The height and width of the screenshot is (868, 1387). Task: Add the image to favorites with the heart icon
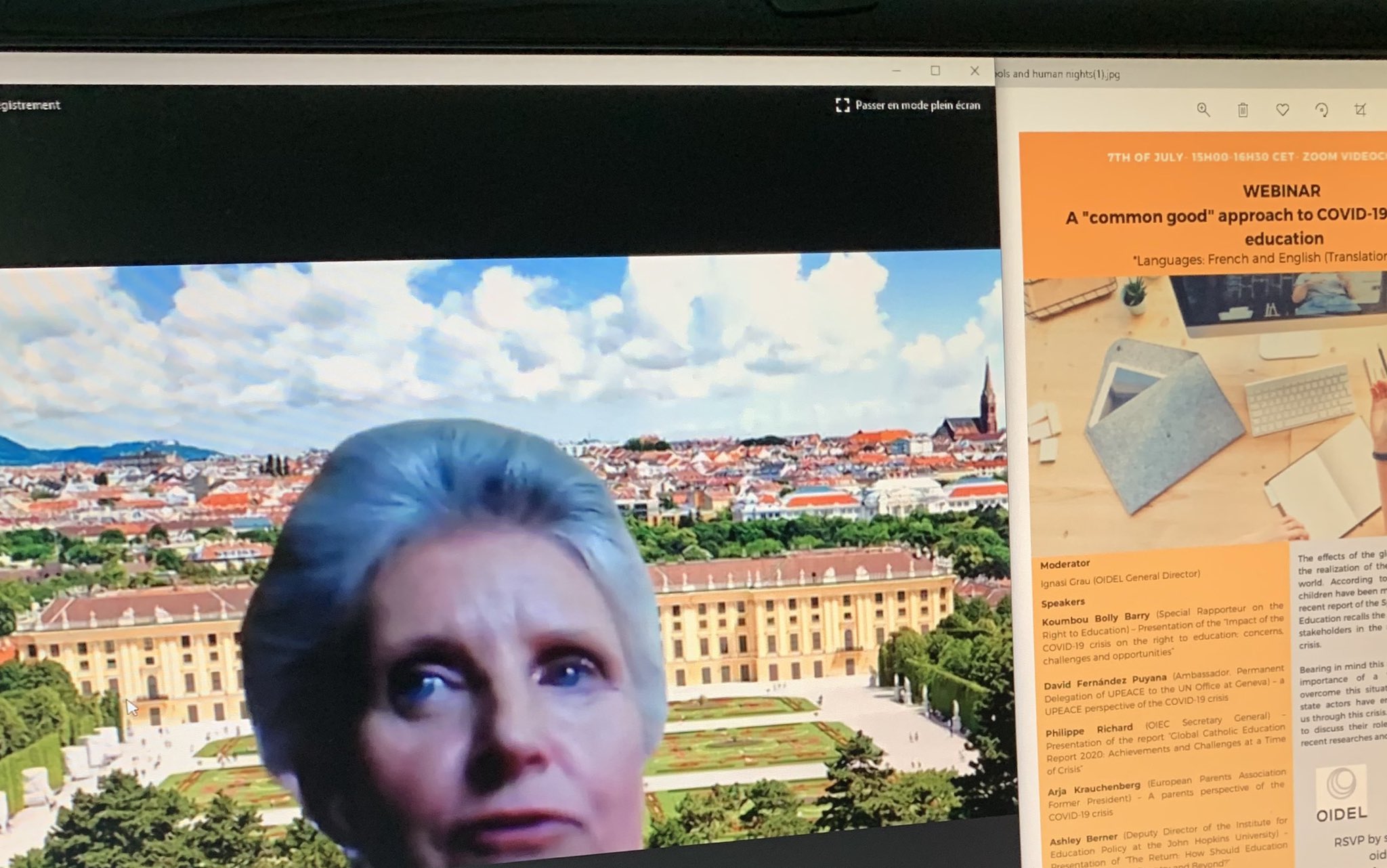[1282, 110]
